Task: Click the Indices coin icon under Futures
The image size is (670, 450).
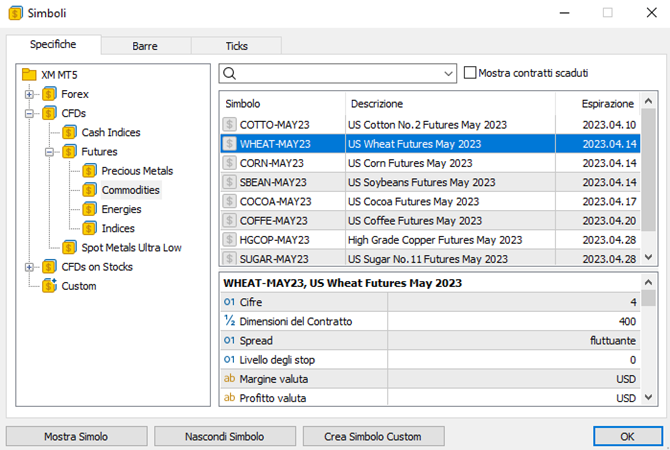Action: click(89, 228)
